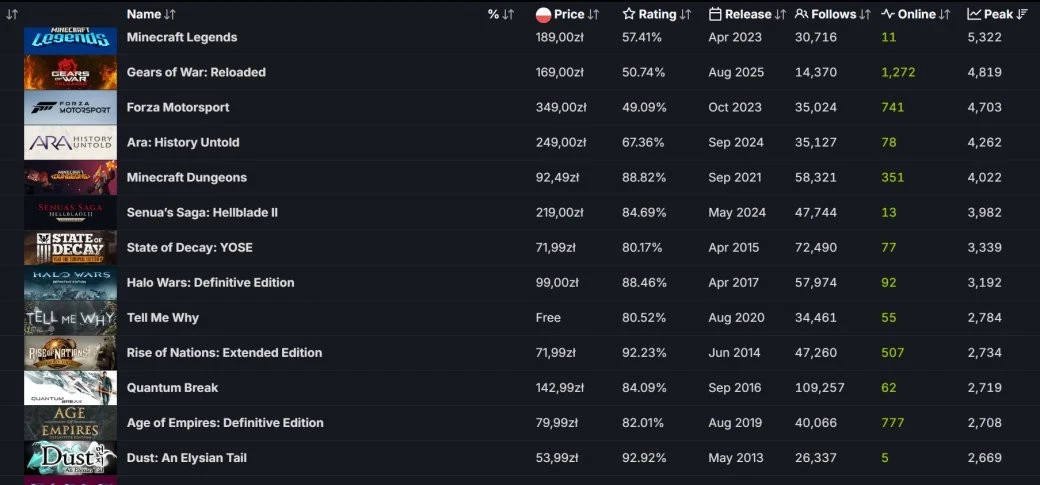Image resolution: width=1040 pixels, height=485 pixels.
Task: Click the Halo Wars cover thumbnail
Action: pos(70,283)
